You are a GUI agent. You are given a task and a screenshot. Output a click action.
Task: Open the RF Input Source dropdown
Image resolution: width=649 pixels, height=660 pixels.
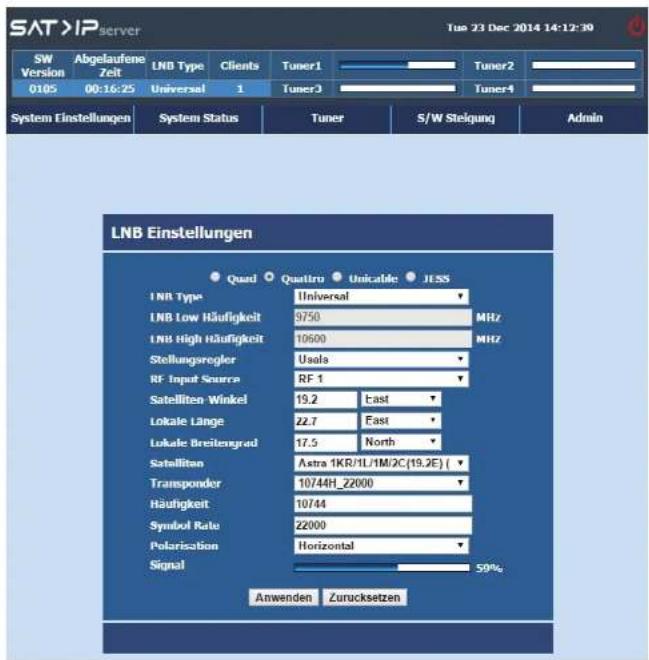pos(381,379)
